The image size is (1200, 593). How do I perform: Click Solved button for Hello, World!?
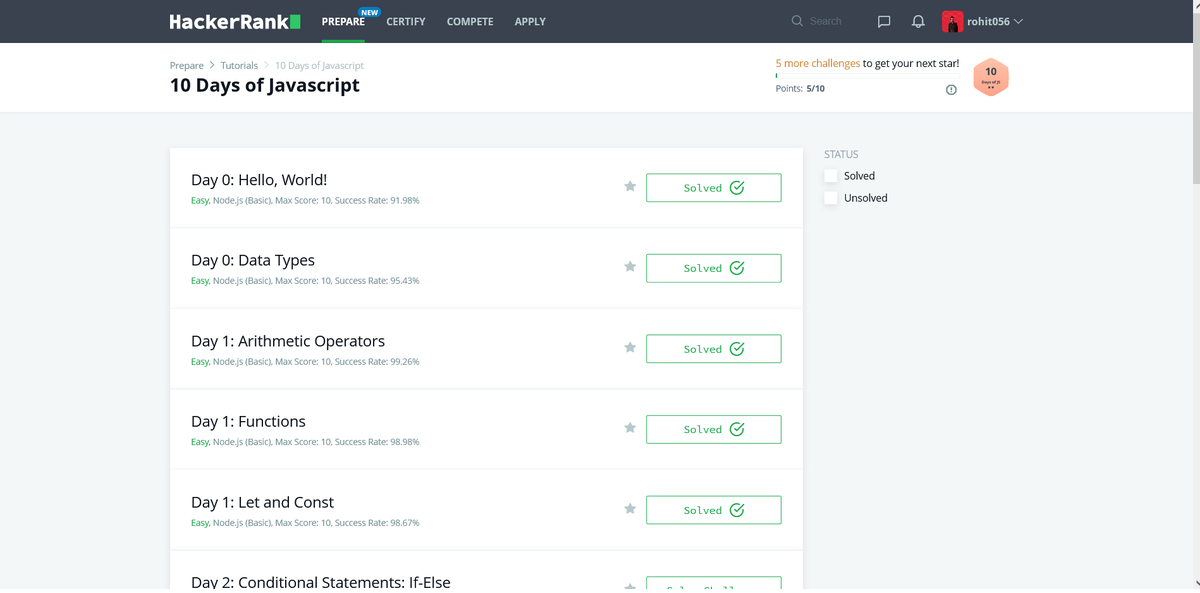(x=714, y=188)
